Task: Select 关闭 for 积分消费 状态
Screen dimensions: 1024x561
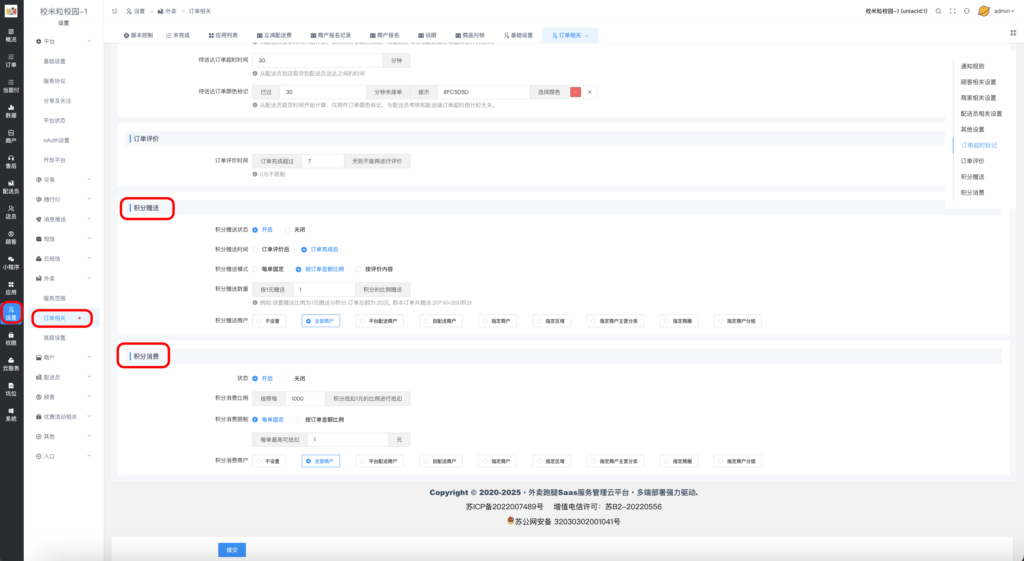Action: click(295, 379)
